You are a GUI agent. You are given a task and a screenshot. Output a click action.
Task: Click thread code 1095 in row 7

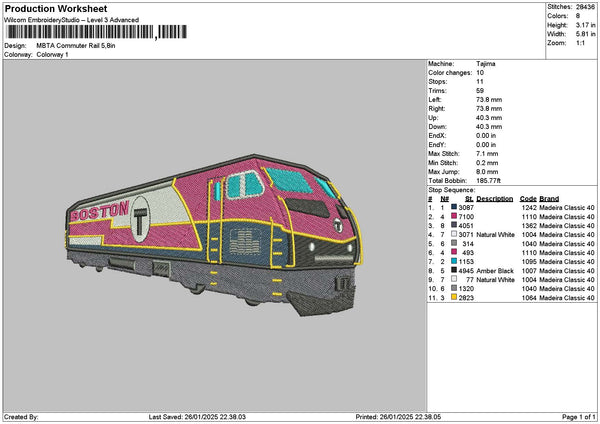pyautogui.click(x=529, y=261)
